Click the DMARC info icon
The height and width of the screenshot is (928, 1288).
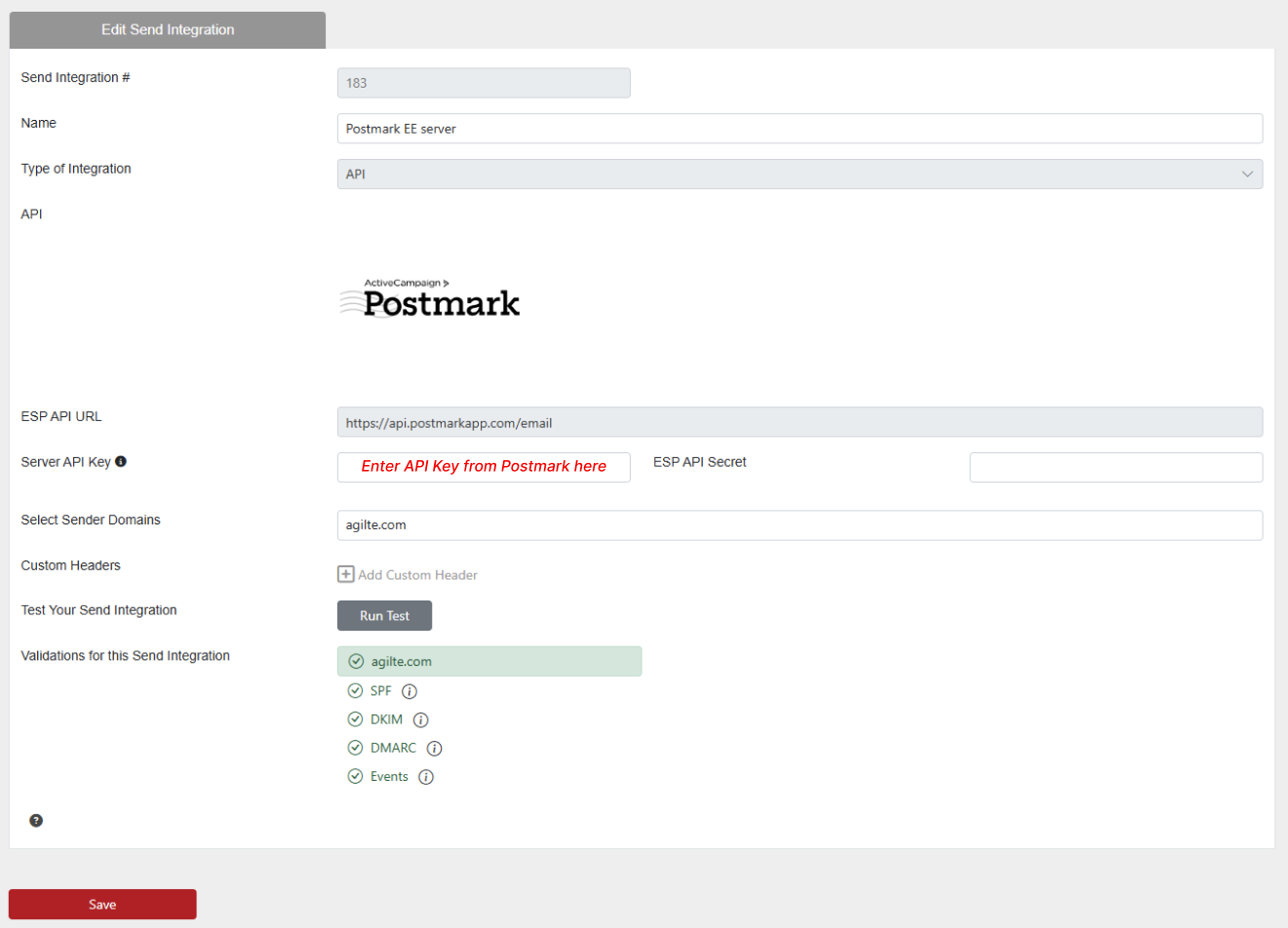(x=434, y=748)
